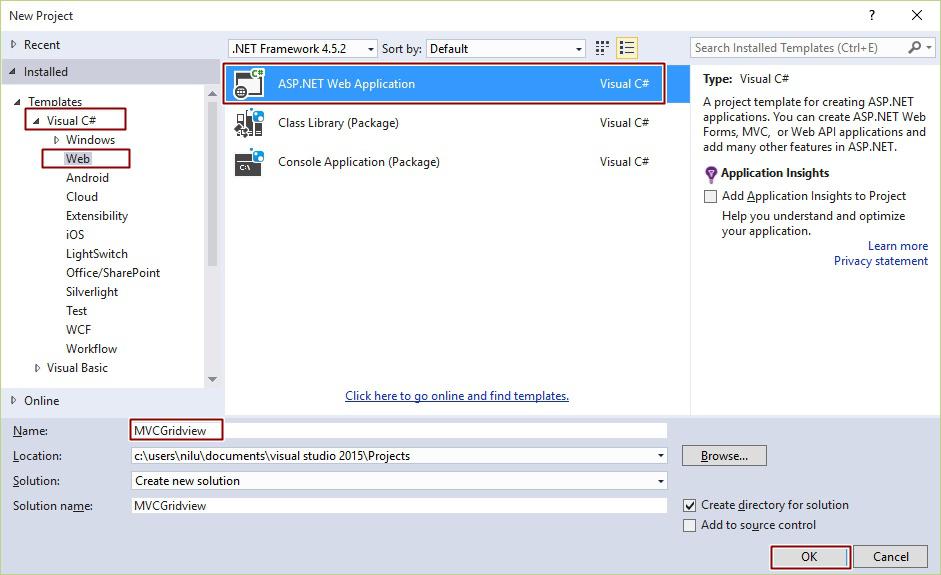The width and height of the screenshot is (941, 575).
Task: Select the Office/SharePoint template category
Action: click(x=113, y=272)
